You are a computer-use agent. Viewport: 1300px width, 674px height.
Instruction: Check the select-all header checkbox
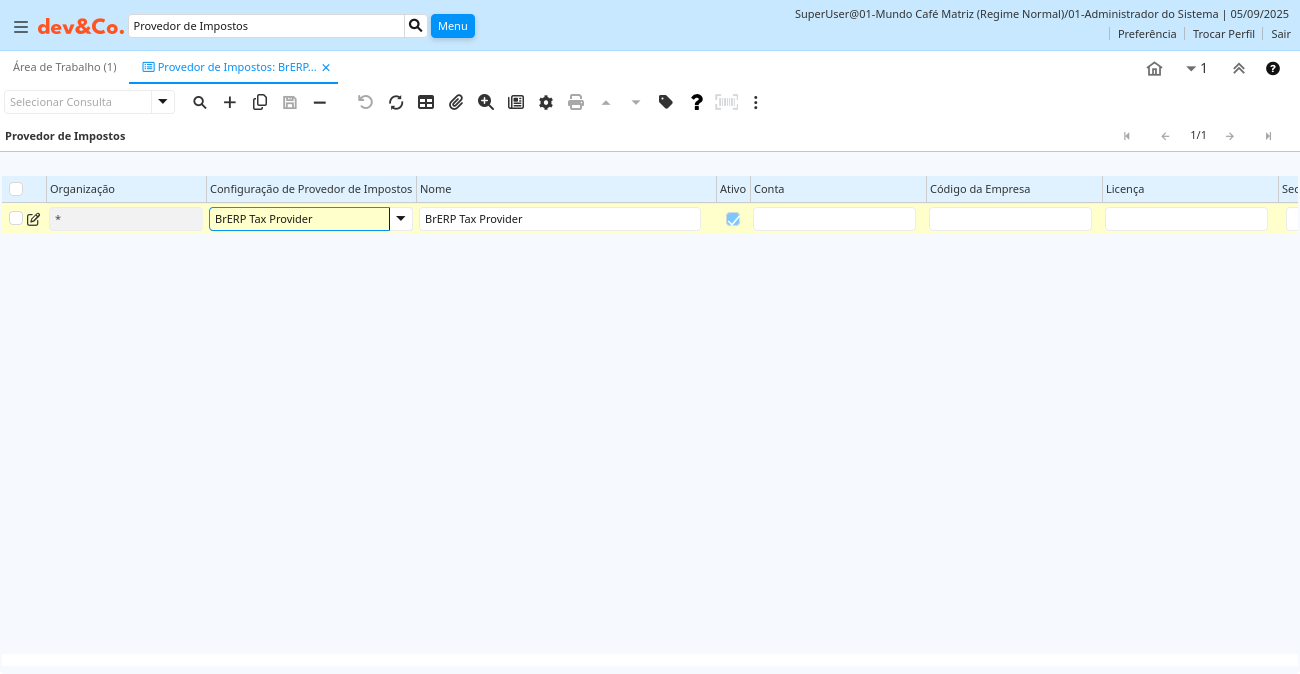pyautogui.click(x=16, y=189)
